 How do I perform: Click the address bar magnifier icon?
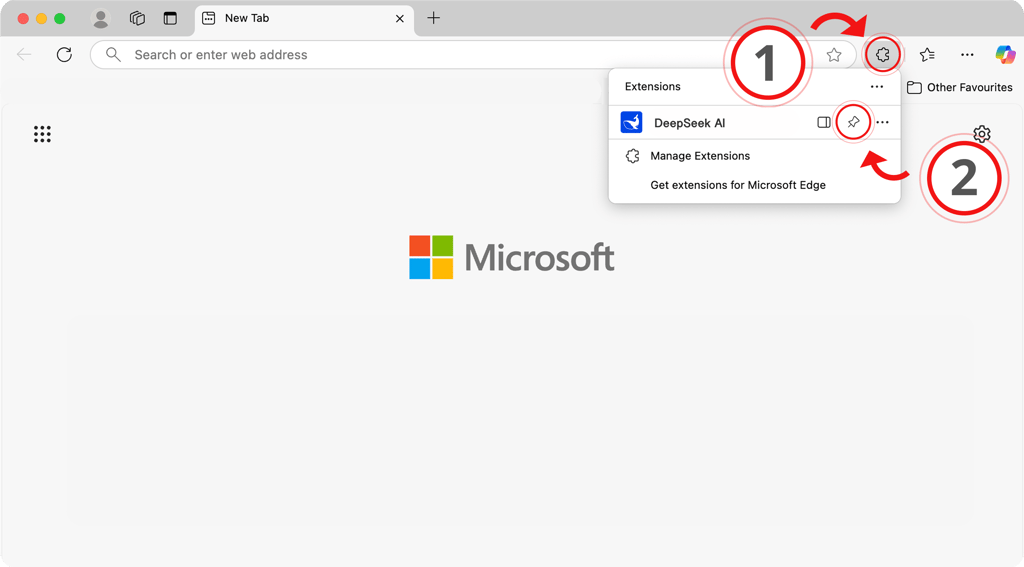(113, 55)
